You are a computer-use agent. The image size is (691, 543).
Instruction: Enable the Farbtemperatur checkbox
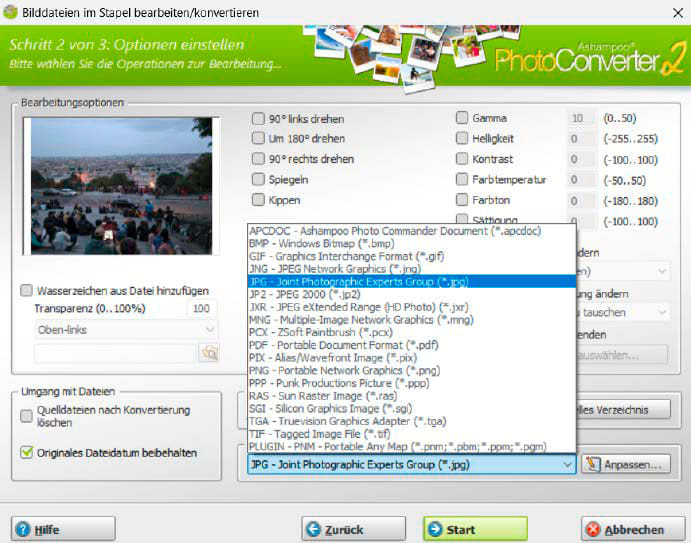461,179
